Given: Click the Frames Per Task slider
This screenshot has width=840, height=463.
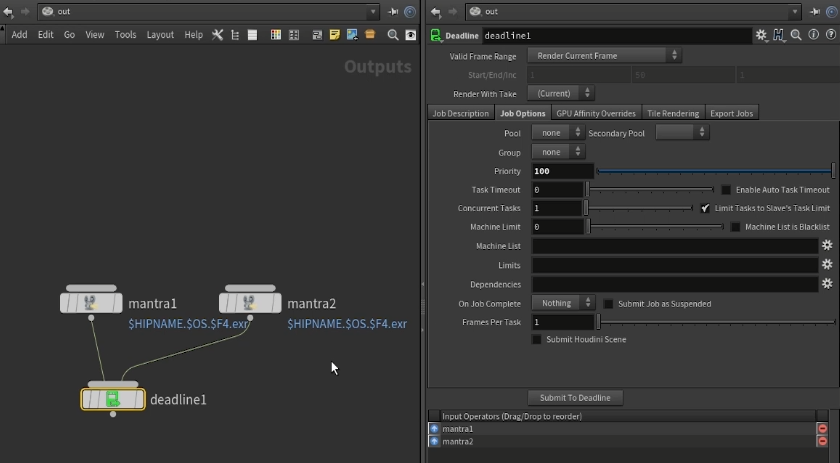Looking at the screenshot, I should (716, 322).
